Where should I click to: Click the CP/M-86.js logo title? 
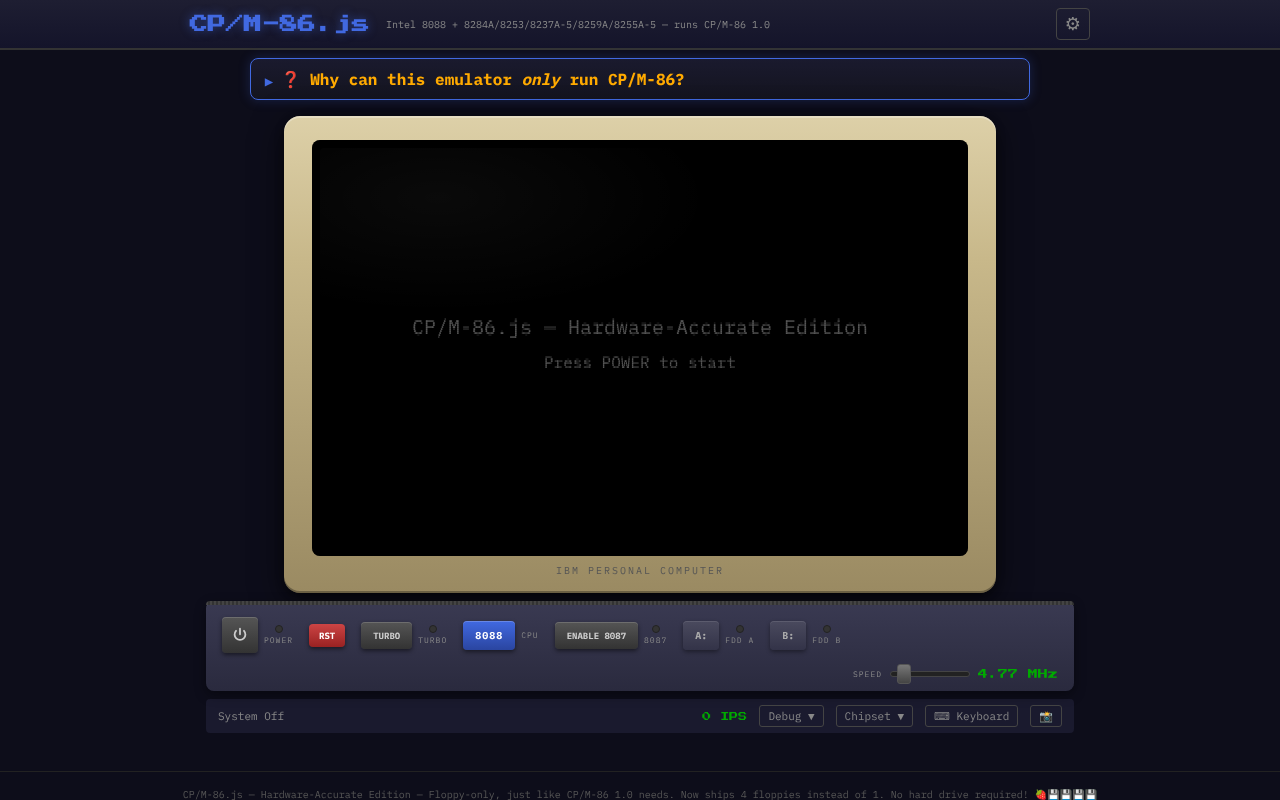(x=278, y=24)
